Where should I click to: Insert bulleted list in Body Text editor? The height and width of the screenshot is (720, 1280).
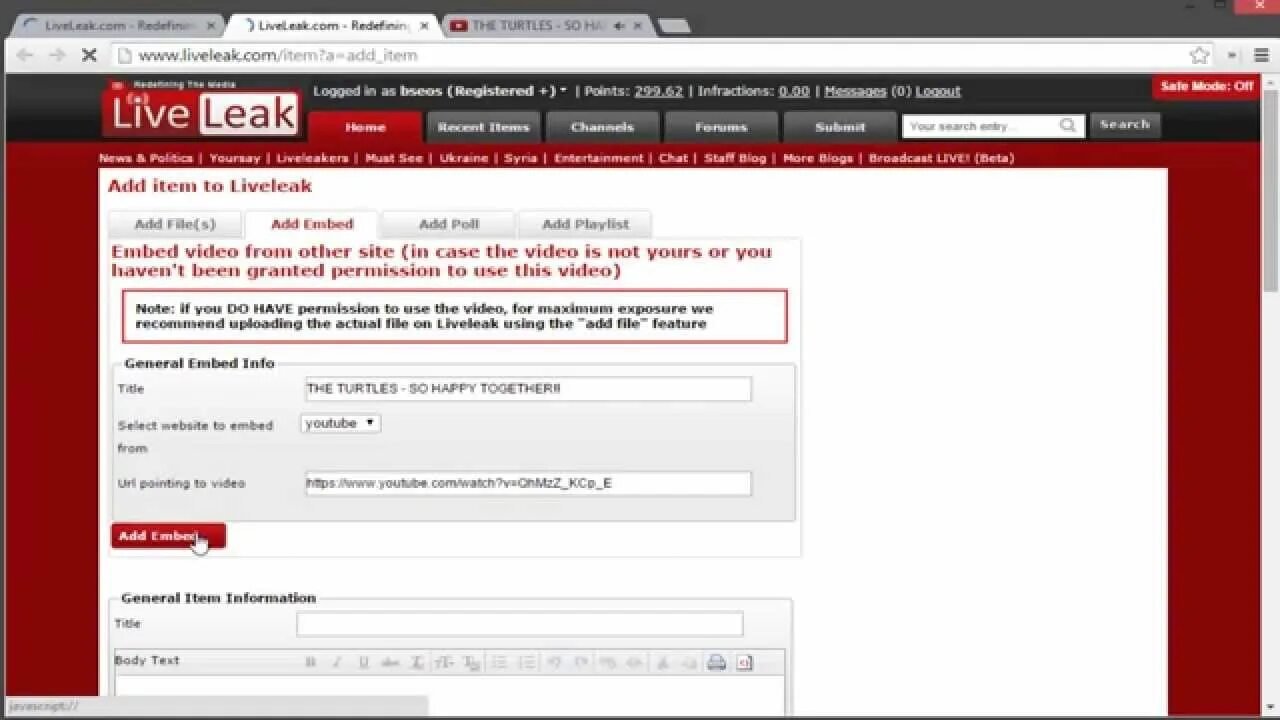pyautogui.click(x=499, y=662)
